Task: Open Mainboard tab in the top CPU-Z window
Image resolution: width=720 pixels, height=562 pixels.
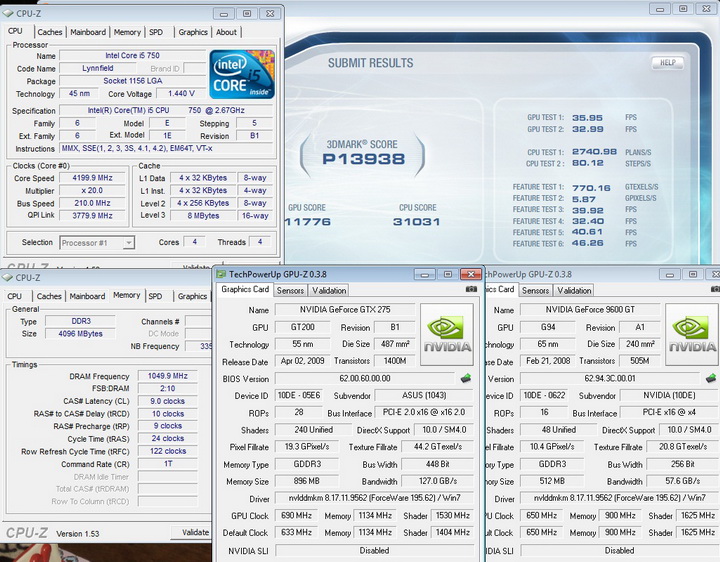Action: click(x=88, y=32)
